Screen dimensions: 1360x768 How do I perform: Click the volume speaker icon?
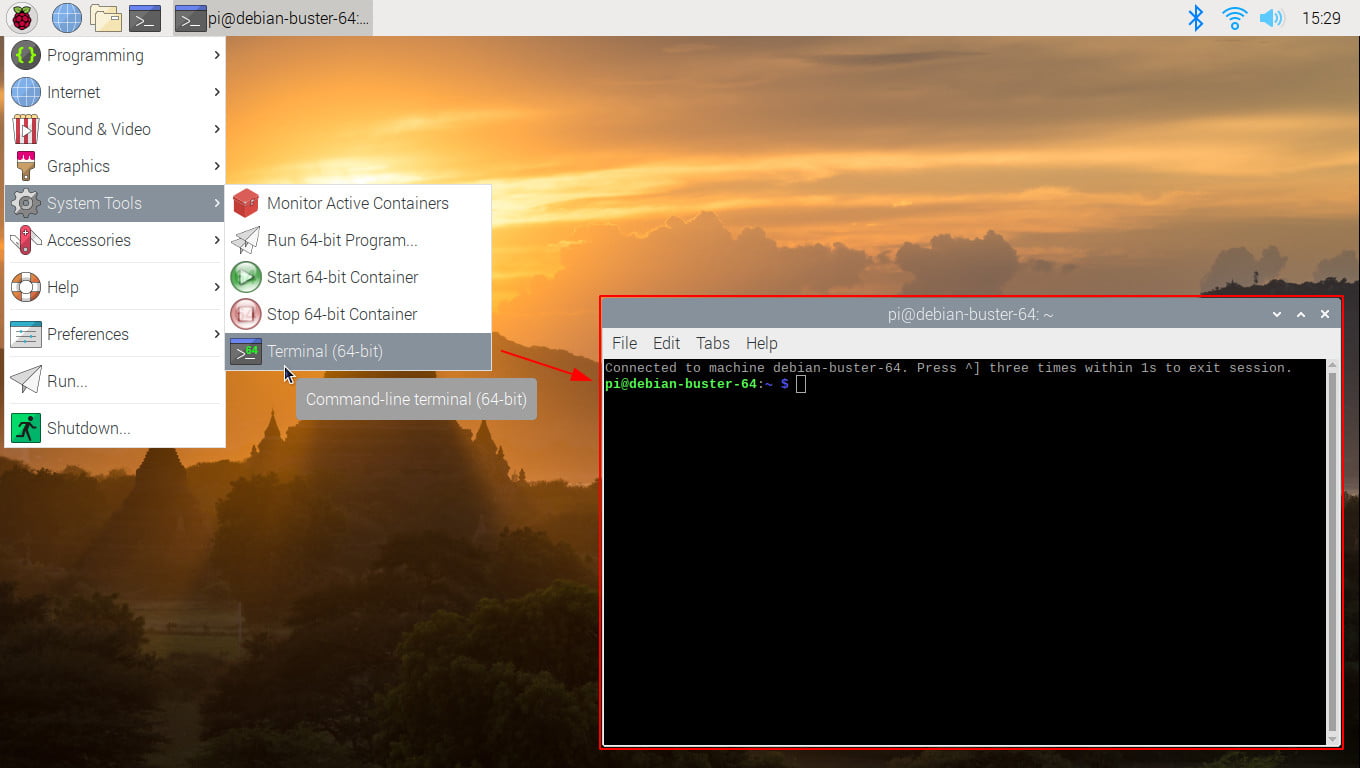click(1271, 17)
